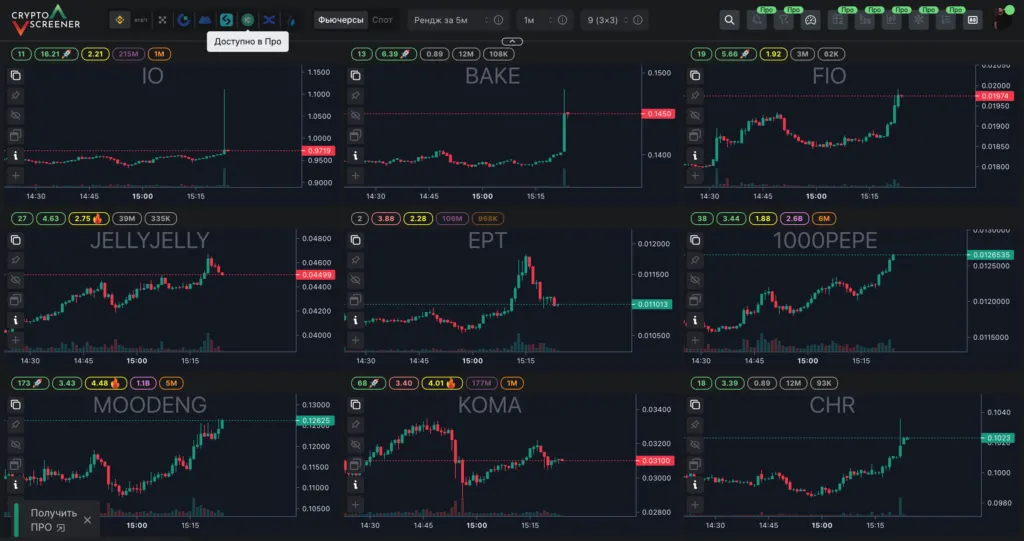Show info for the FIO chart
The height and width of the screenshot is (541, 1024).
point(695,156)
